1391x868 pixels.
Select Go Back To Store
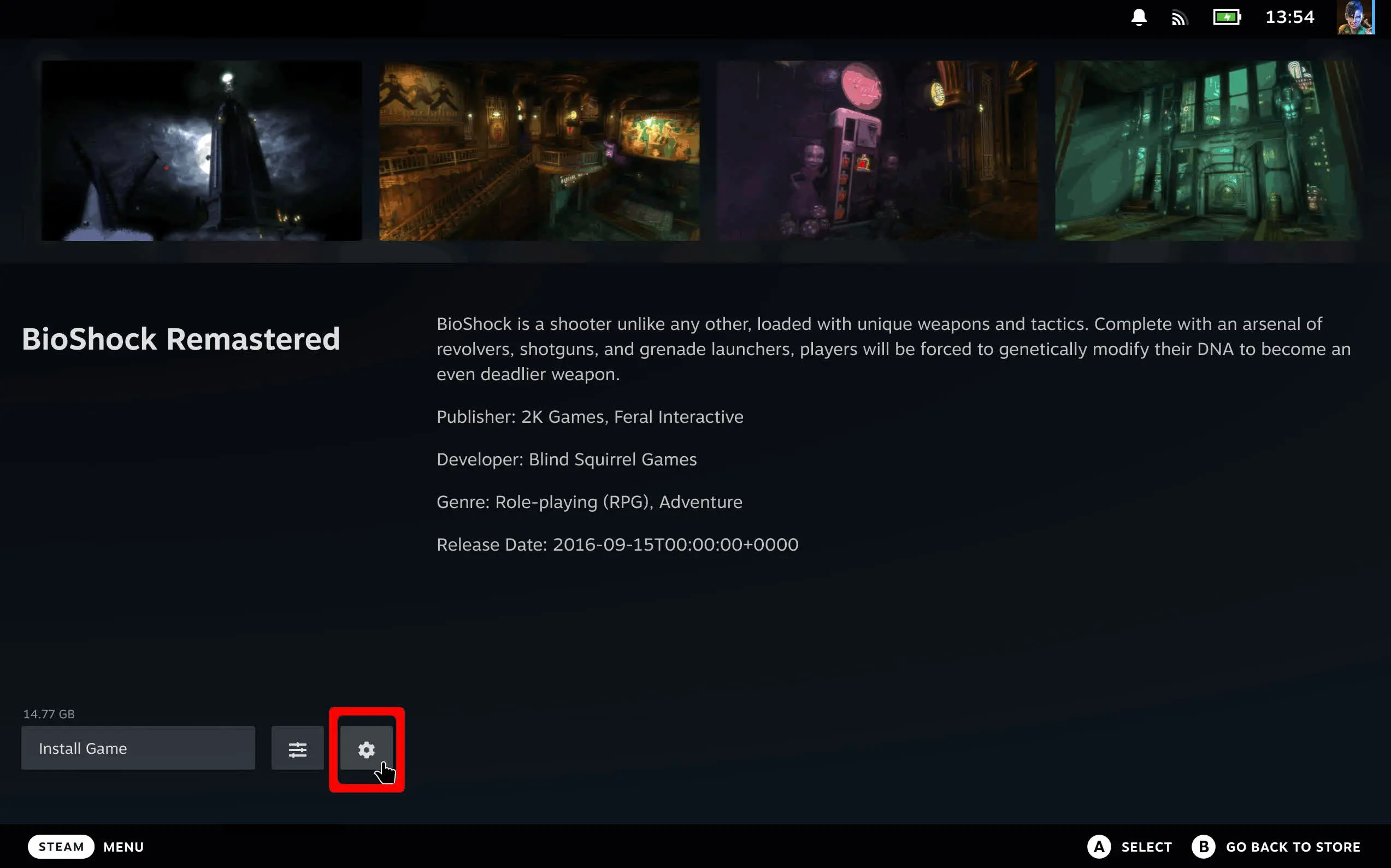(x=1293, y=847)
